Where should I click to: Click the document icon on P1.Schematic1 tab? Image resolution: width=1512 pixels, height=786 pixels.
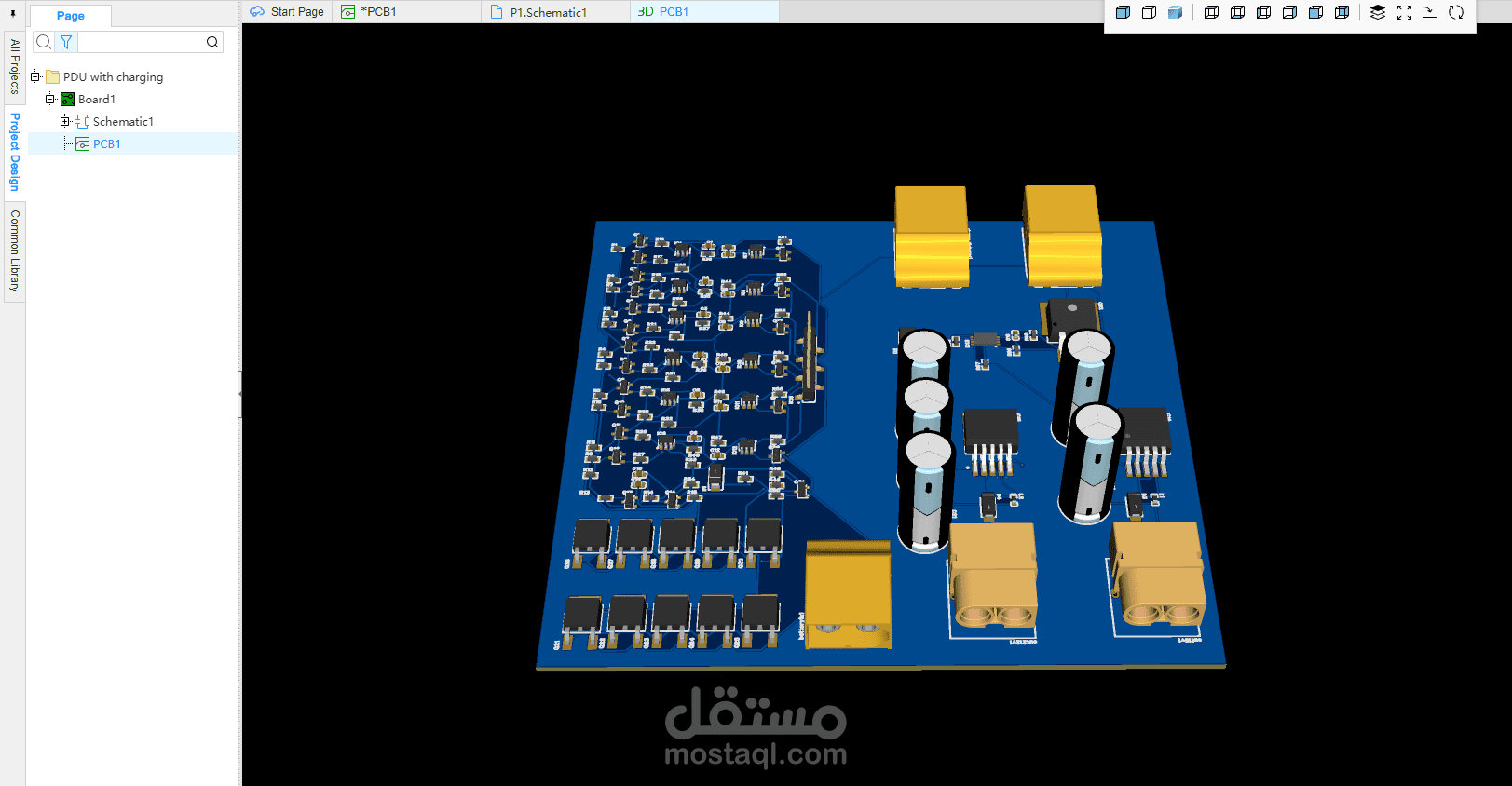pos(497,12)
